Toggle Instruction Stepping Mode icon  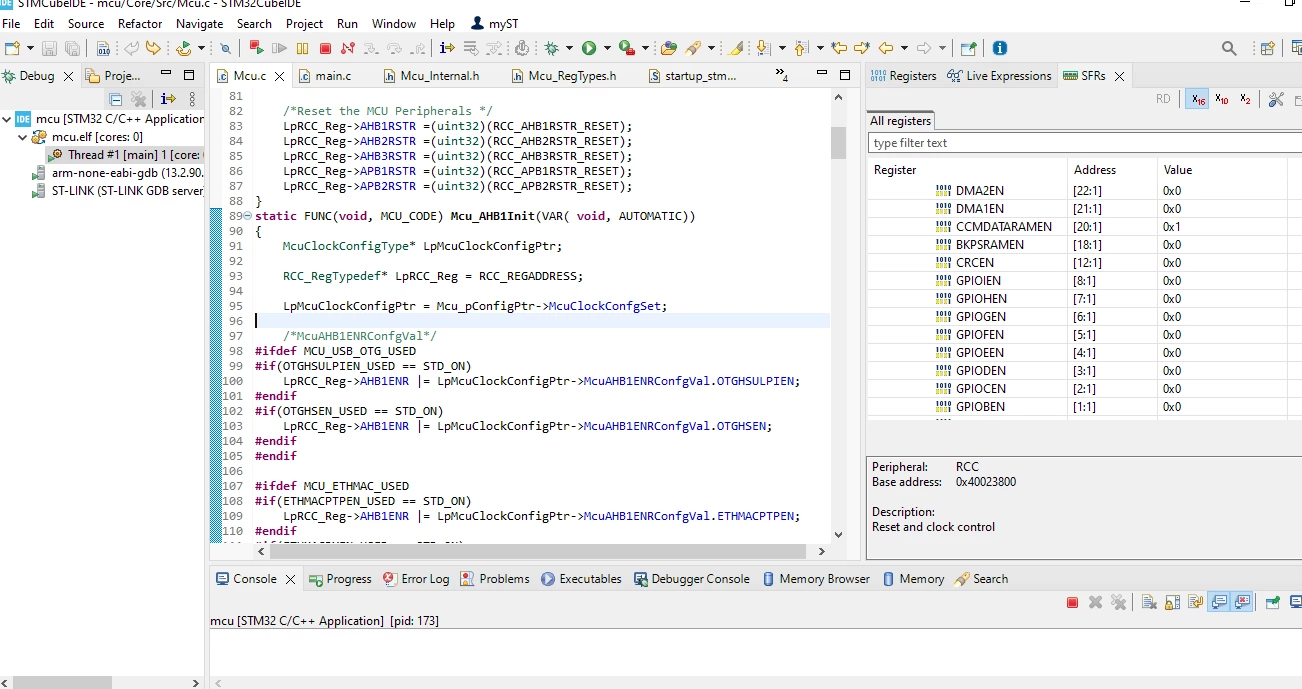446,48
